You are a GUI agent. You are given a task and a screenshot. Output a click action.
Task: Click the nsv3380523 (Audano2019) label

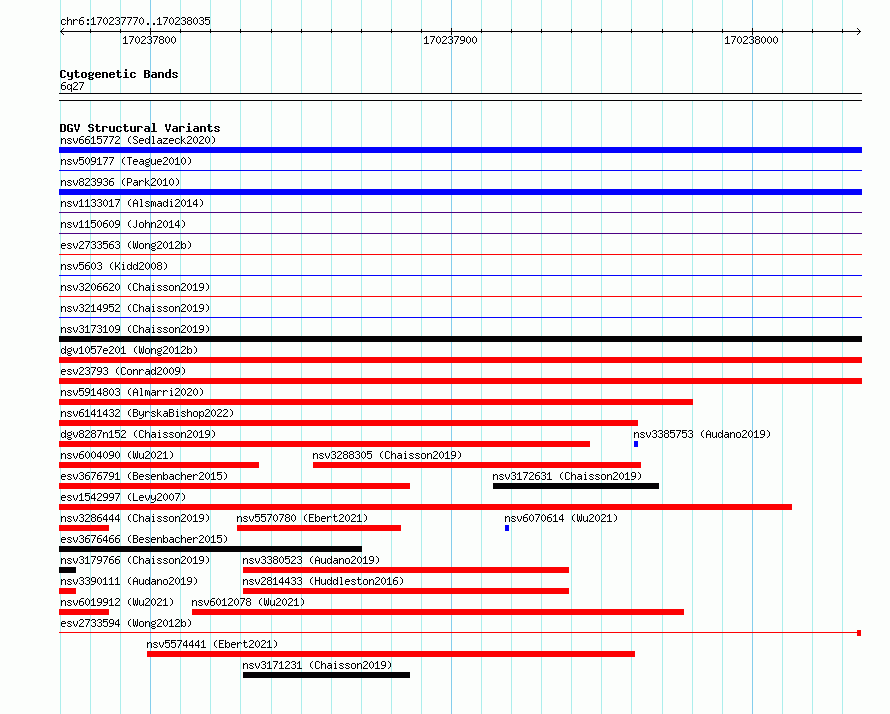(x=311, y=560)
